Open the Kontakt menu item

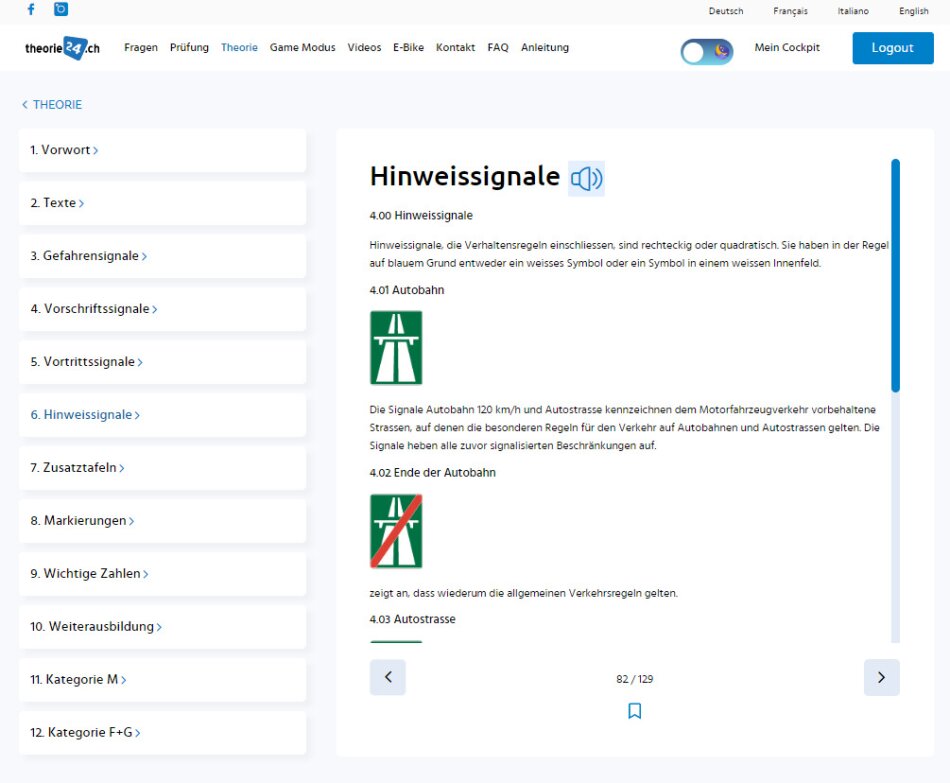456,47
